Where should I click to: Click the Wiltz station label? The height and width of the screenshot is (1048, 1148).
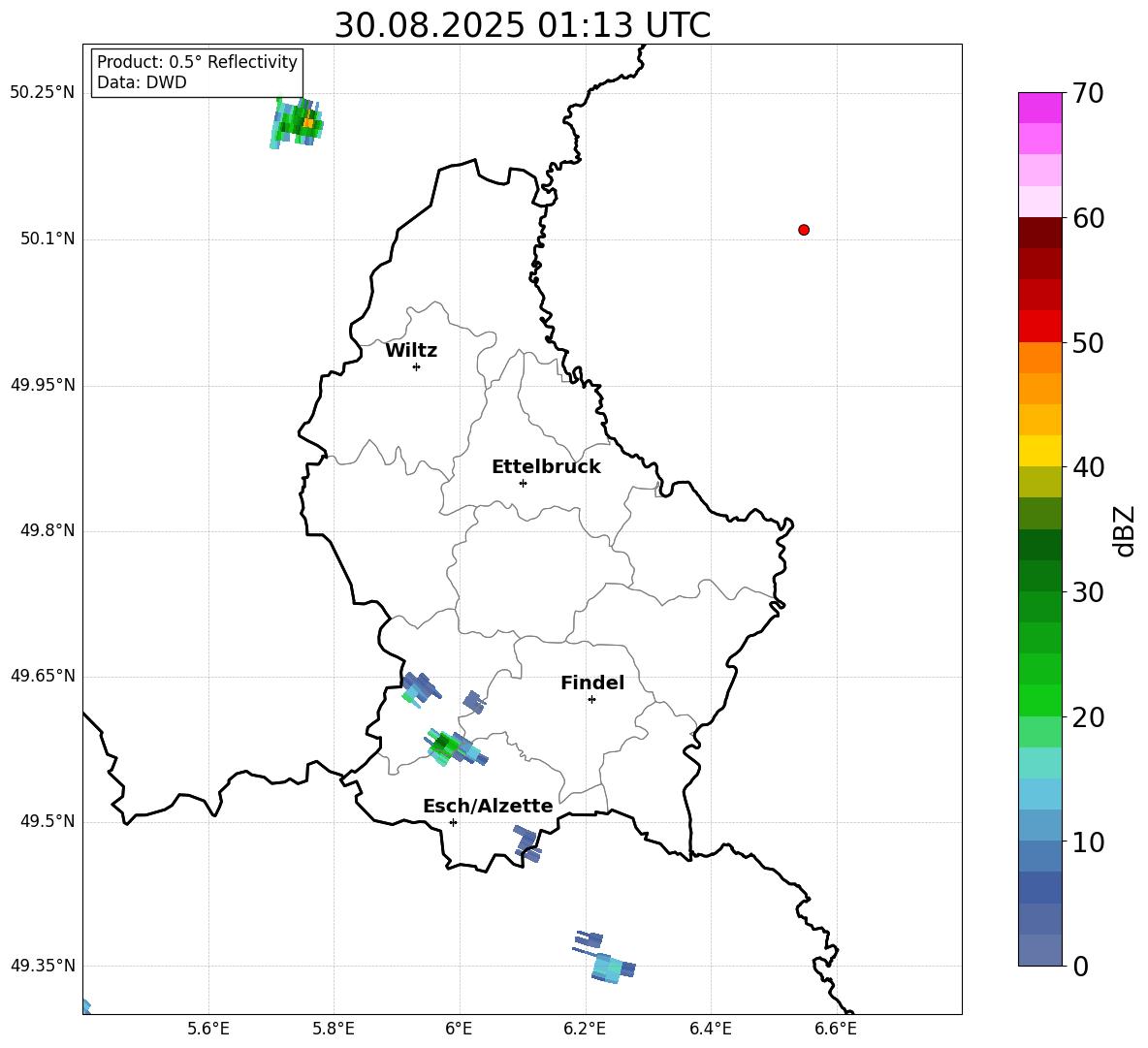411,351
